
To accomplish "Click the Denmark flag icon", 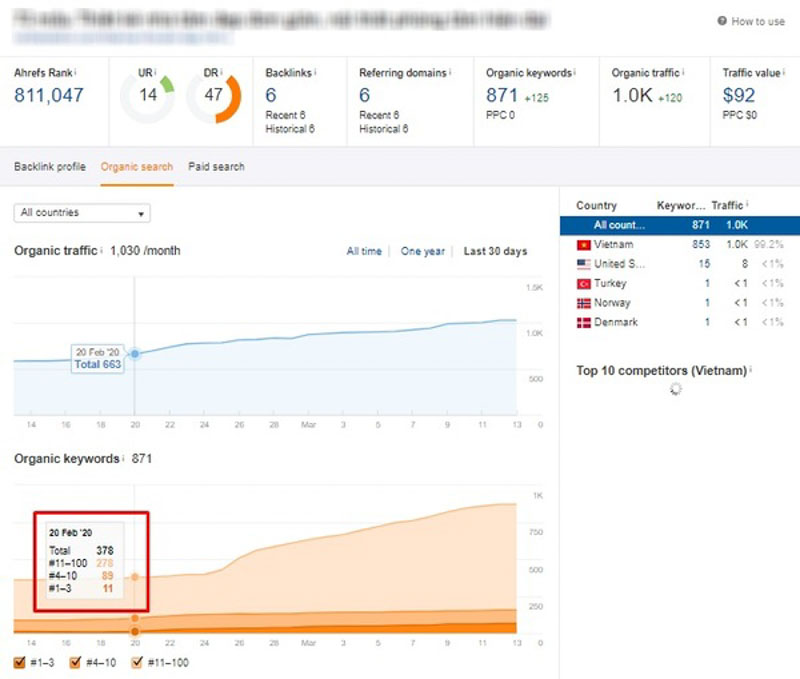I will pyautogui.click(x=584, y=323).
